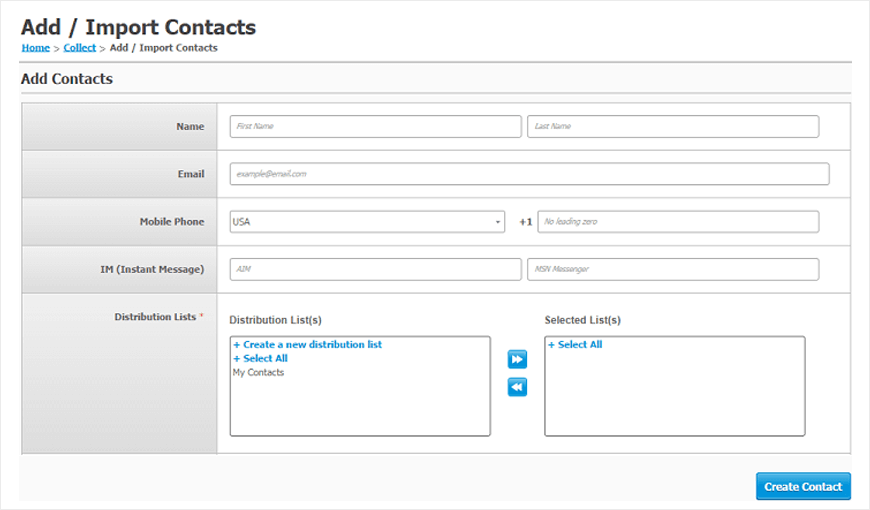The height and width of the screenshot is (510, 870).
Task: Click Select All in Distribution List(s) box
Action: (260, 358)
